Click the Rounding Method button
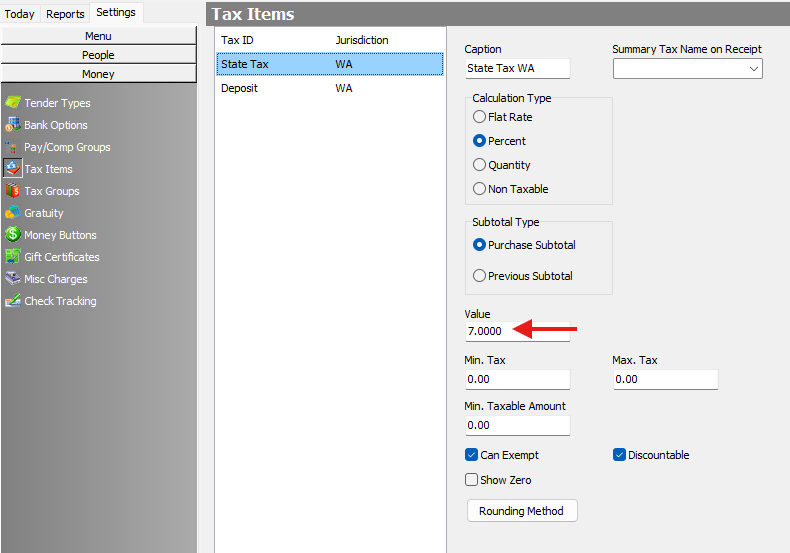The height and width of the screenshot is (553, 790). (522, 511)
